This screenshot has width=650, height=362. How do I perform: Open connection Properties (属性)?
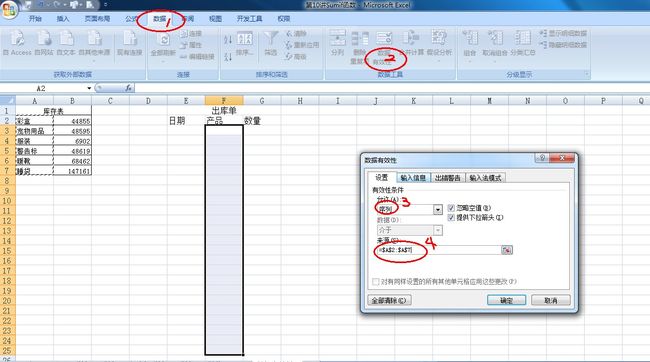191,45
